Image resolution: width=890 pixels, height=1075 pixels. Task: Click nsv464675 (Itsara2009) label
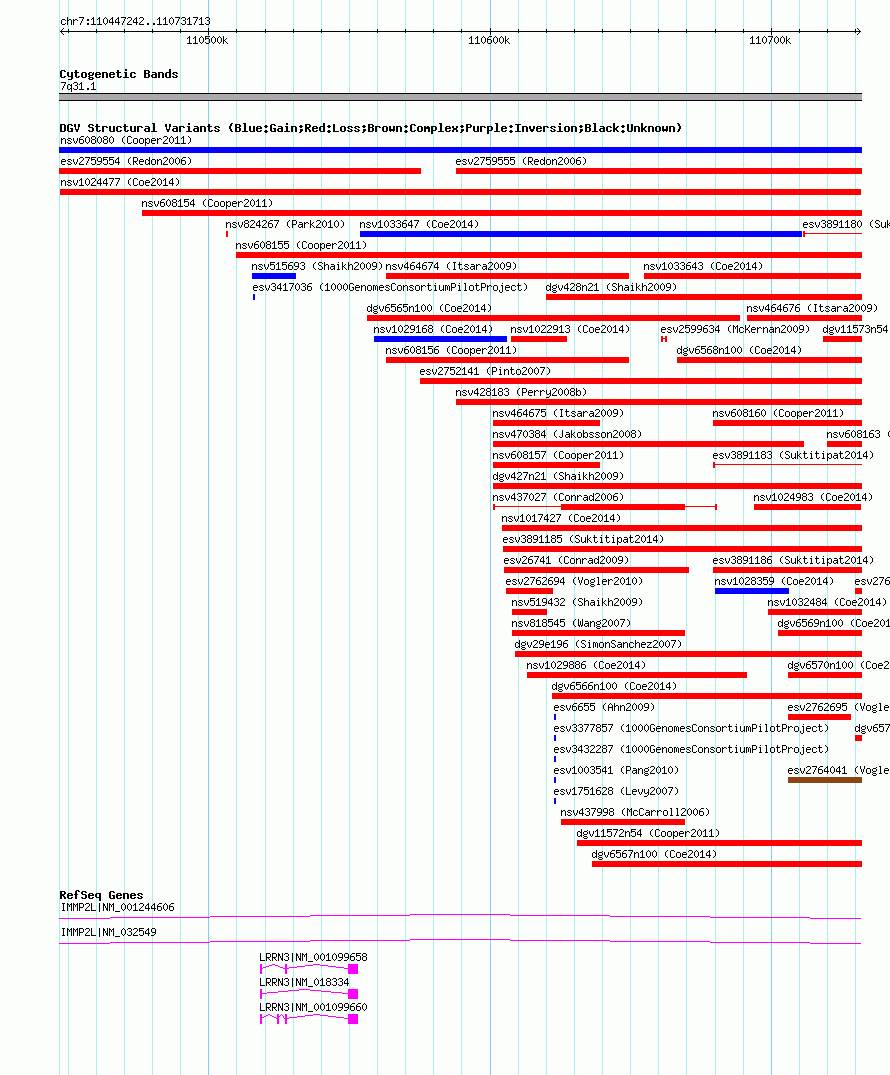(558, 413)
